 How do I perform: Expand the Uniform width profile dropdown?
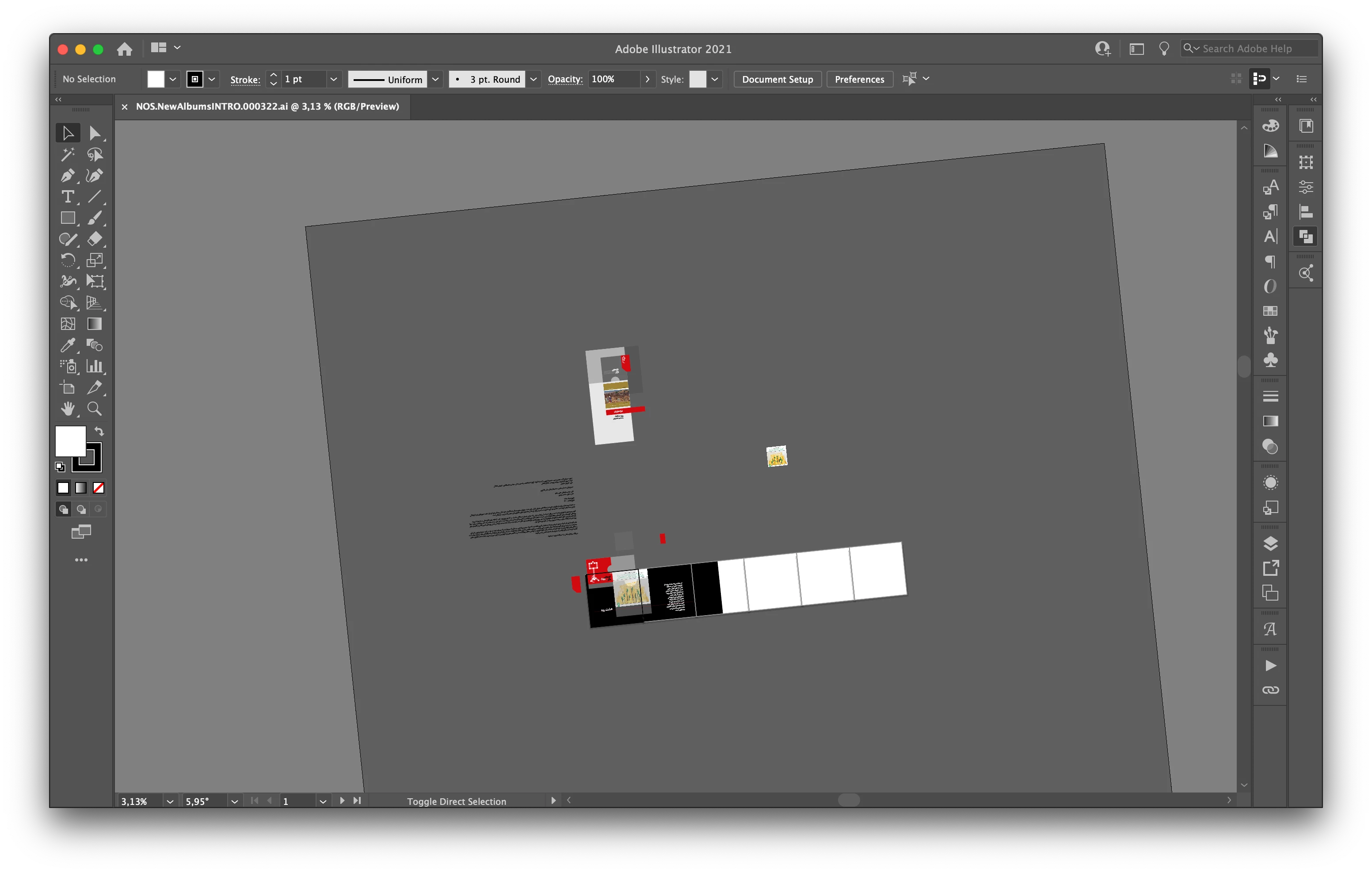[435, 79]
